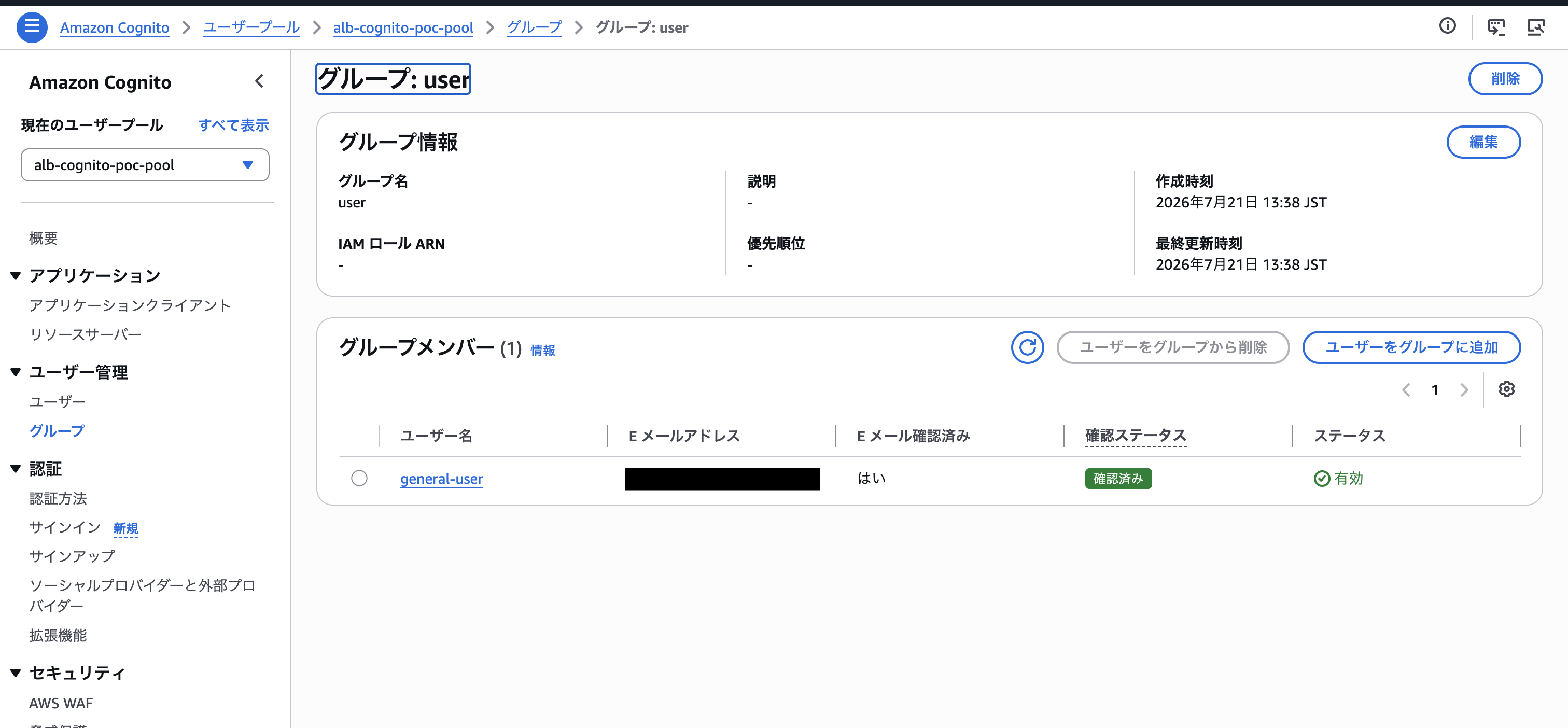
Task: Collapse the セキュリティ section
Action: click(16, 673)
